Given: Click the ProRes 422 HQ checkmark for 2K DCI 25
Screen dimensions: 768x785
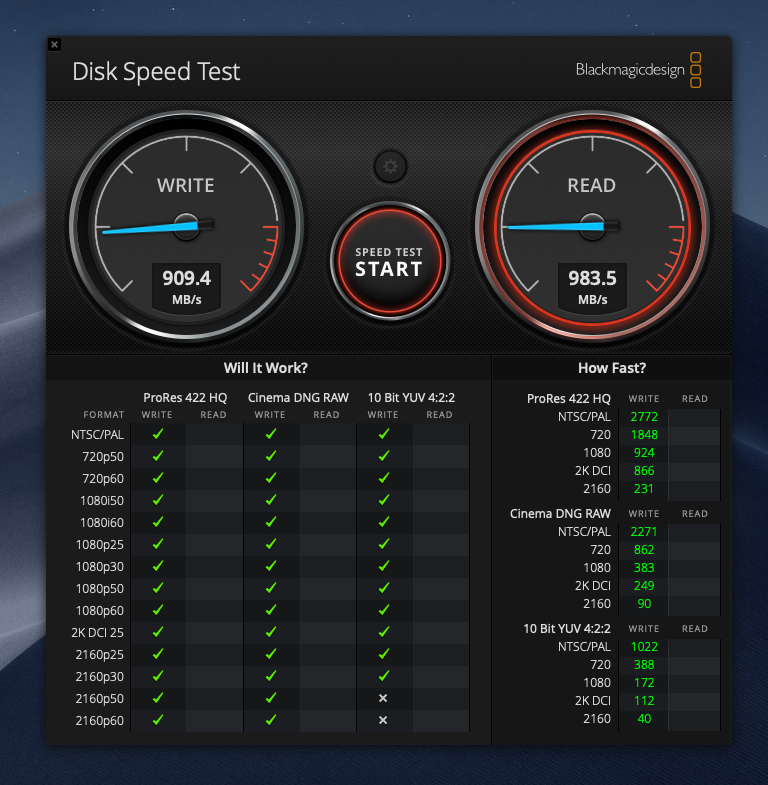Looking at the screenshot, I should tap(158, 632).
